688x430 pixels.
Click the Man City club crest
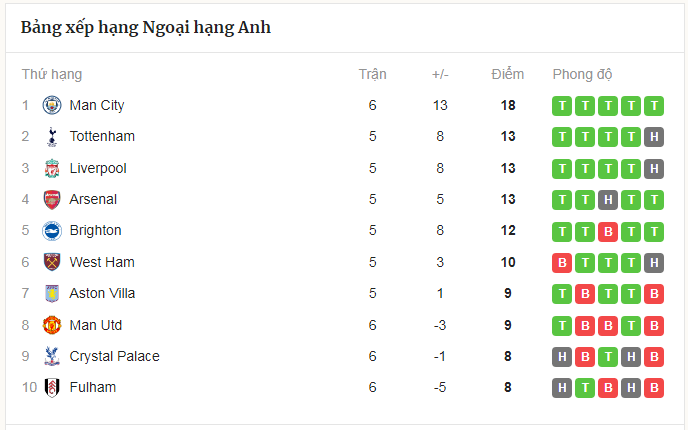52,105
